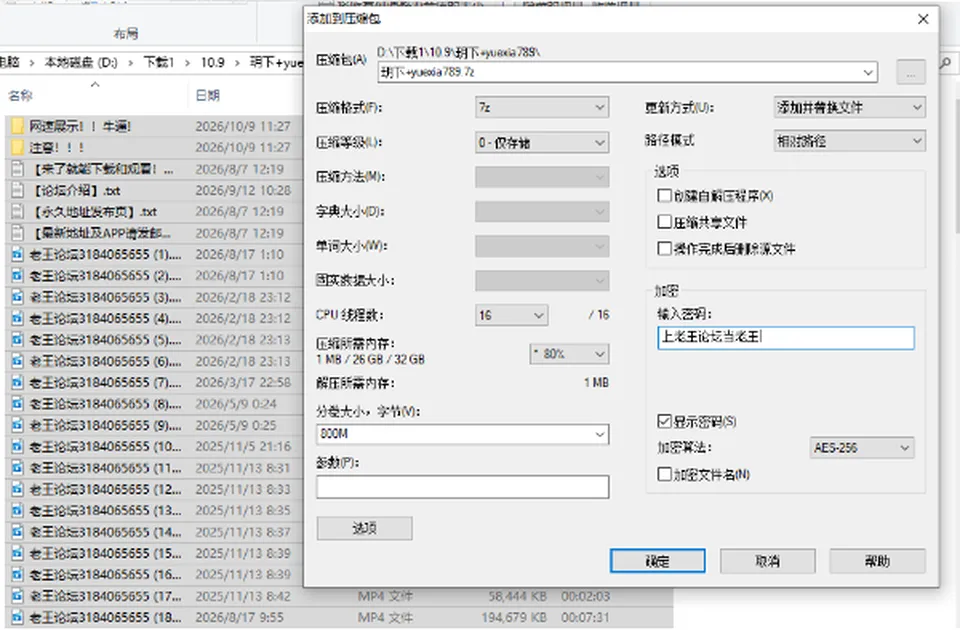Select video icon of 老王论坛3184065655 (1)
Viewport: 960px width, 630px height.
pos(18,254)
